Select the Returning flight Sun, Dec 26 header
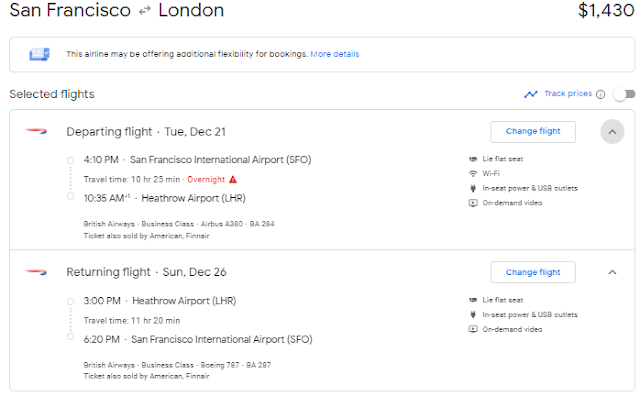The image size is (640, 396). coord(147,272)
